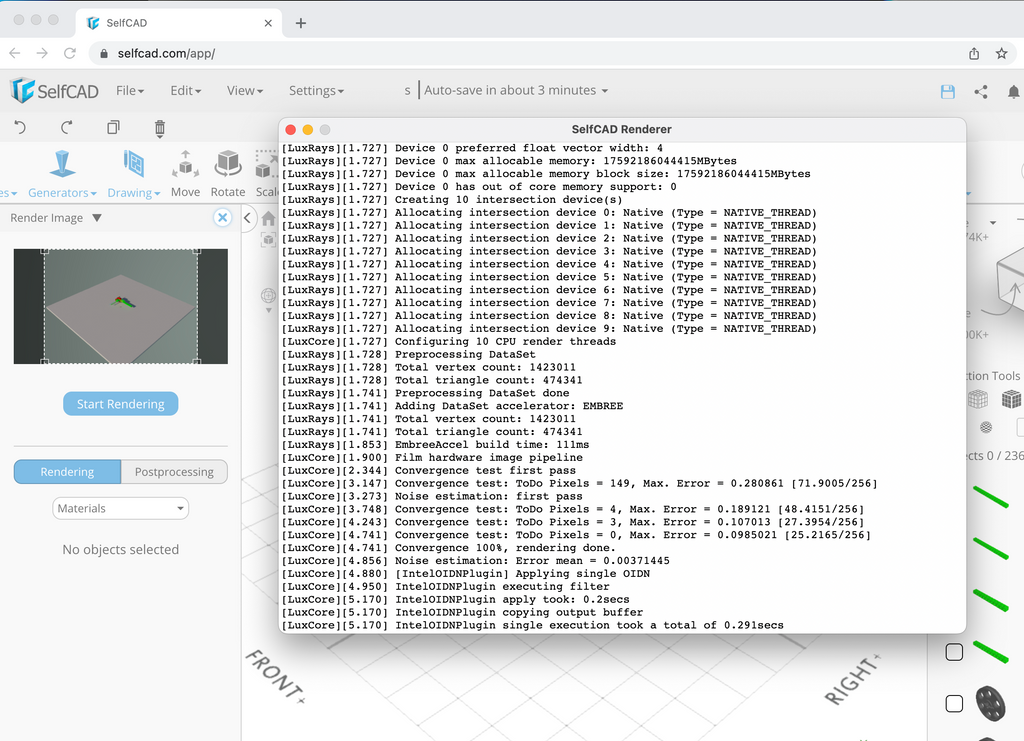Select the Rotate tool

228,172
